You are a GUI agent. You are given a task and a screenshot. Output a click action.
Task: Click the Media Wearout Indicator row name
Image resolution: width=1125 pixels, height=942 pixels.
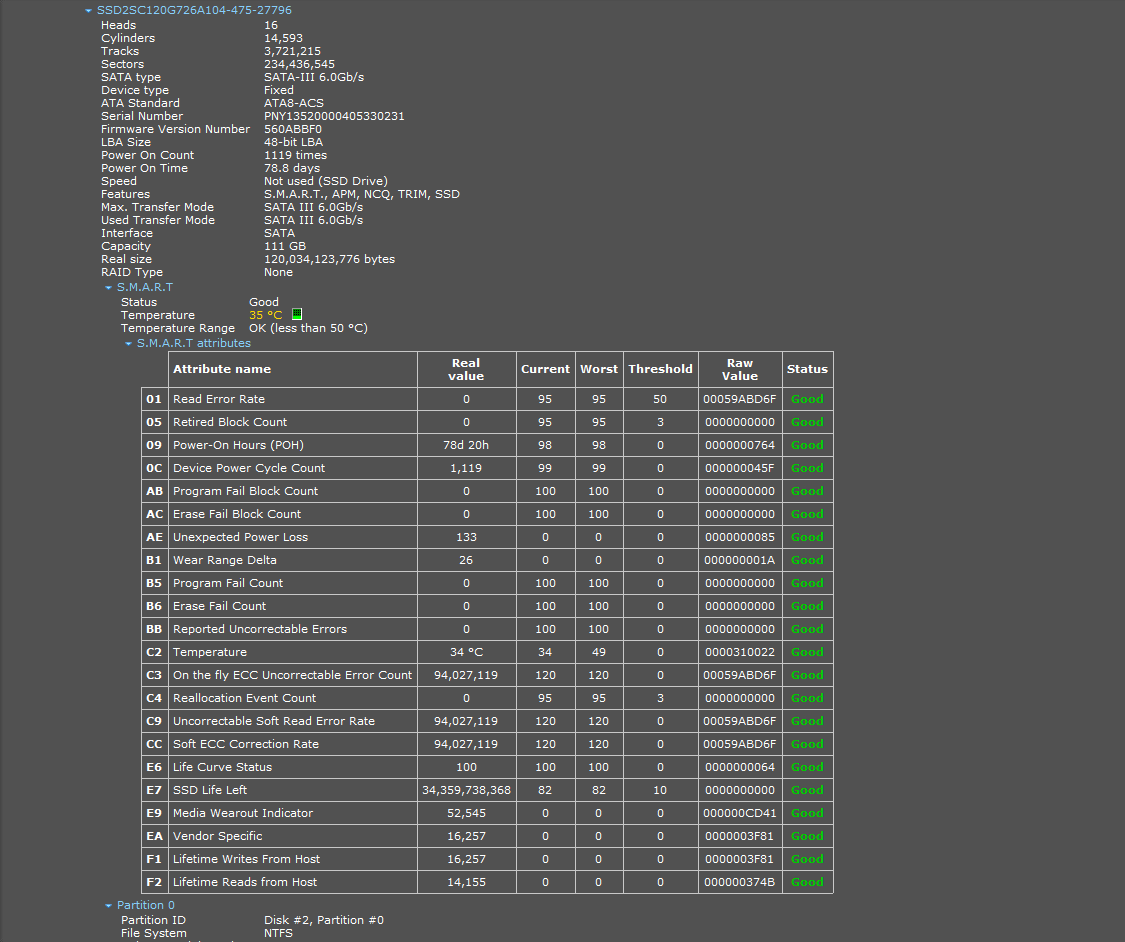click(243, 812)
